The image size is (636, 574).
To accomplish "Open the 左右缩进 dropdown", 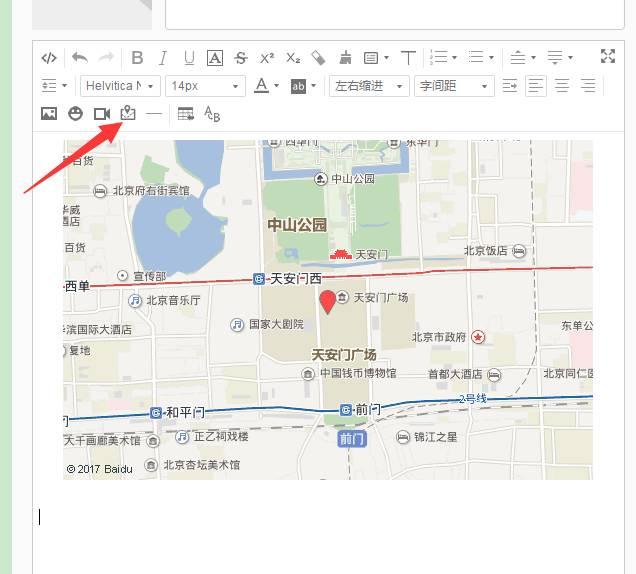I will [x=369, y=86].
